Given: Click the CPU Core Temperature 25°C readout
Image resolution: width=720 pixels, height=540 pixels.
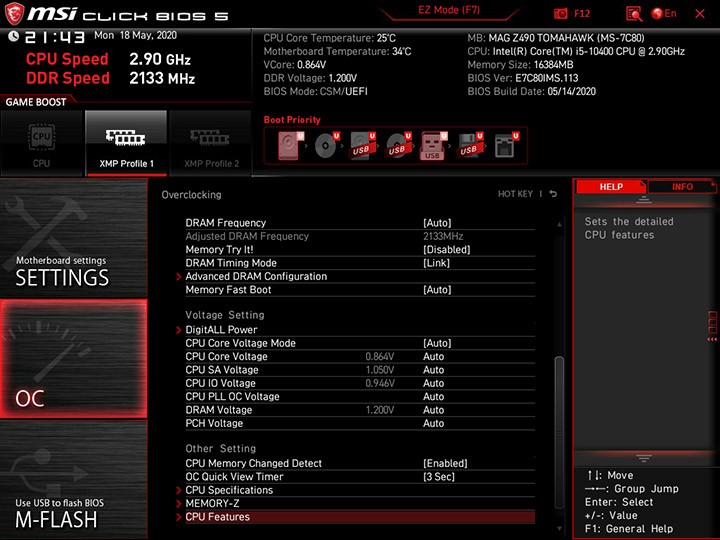Looking at the screenshot, I should [329, 38].
